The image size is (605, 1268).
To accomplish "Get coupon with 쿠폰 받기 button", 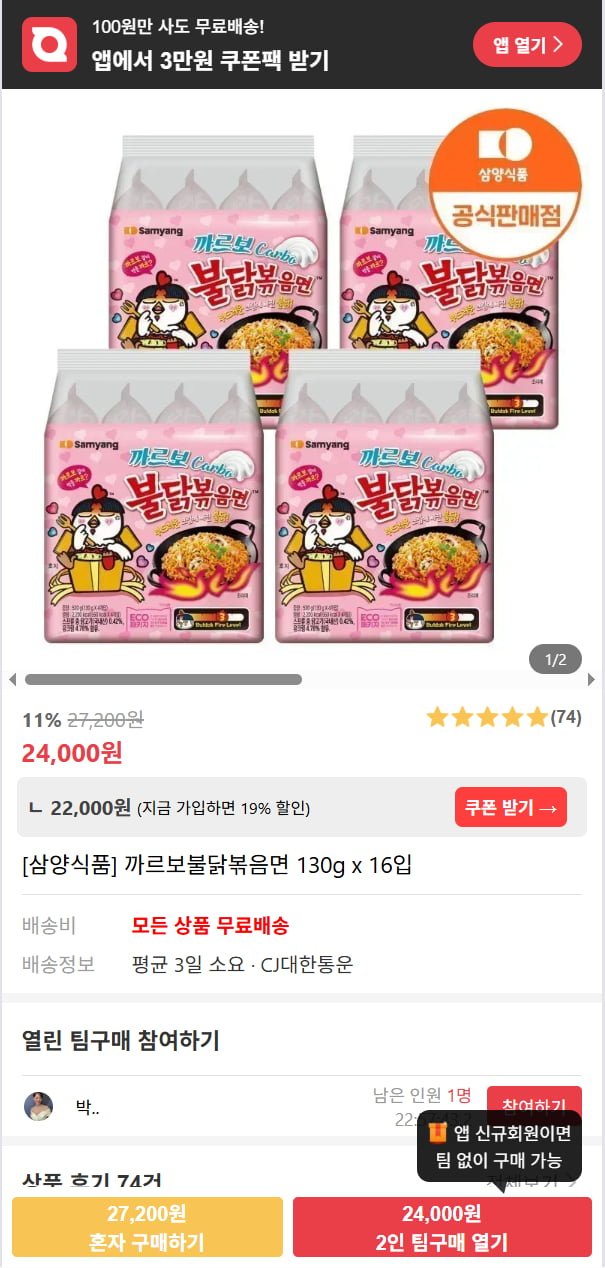I will click(511, 807).
